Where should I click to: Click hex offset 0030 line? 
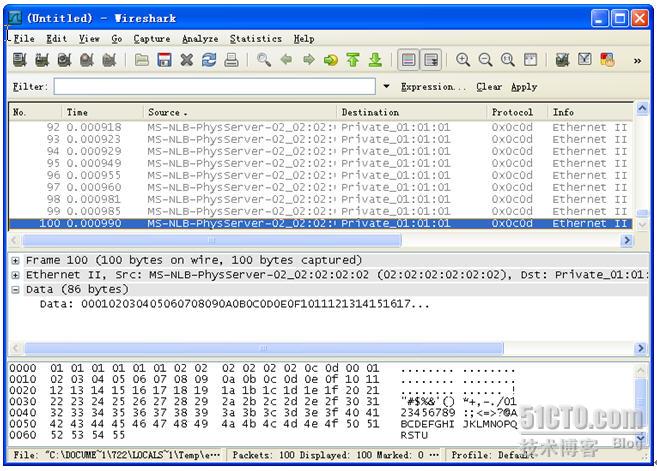pos(263,401)
